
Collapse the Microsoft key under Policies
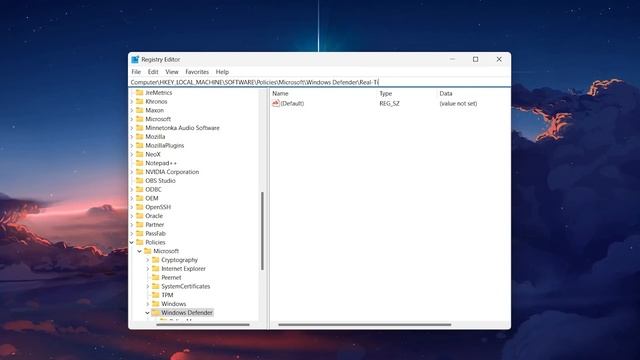click(140, 251)
